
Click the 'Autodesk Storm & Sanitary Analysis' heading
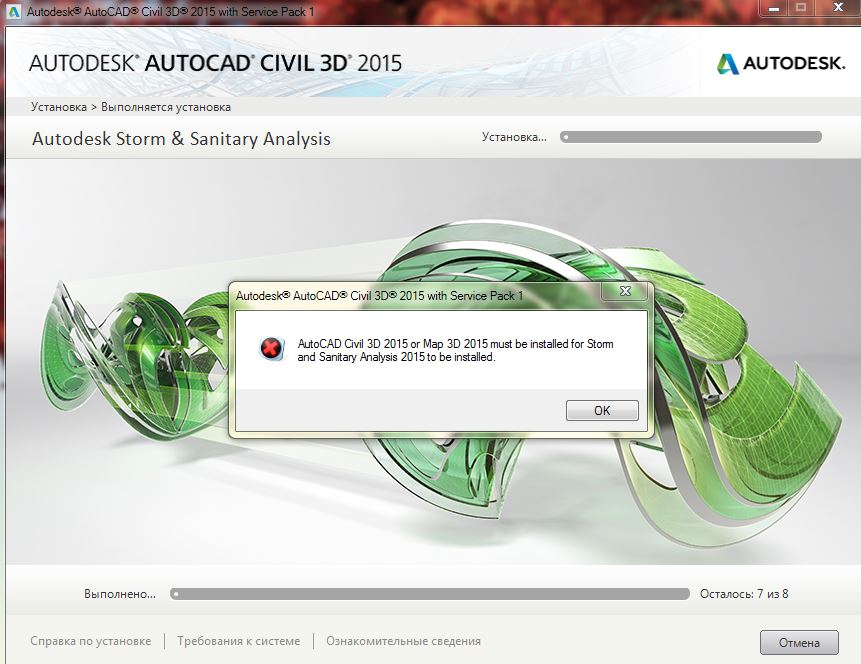[x=181, y=138]
